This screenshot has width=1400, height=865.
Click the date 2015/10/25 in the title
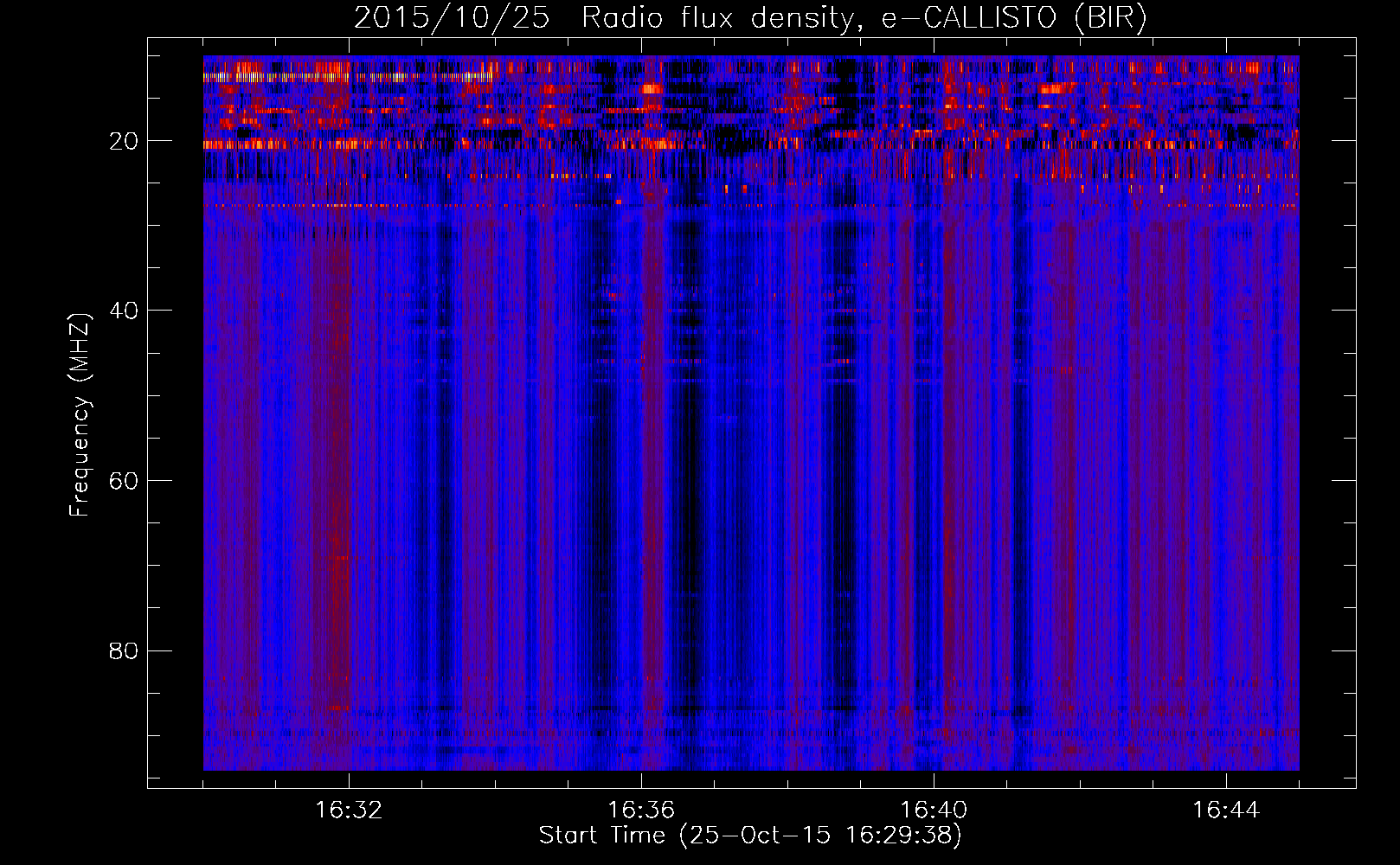(452, 18)
